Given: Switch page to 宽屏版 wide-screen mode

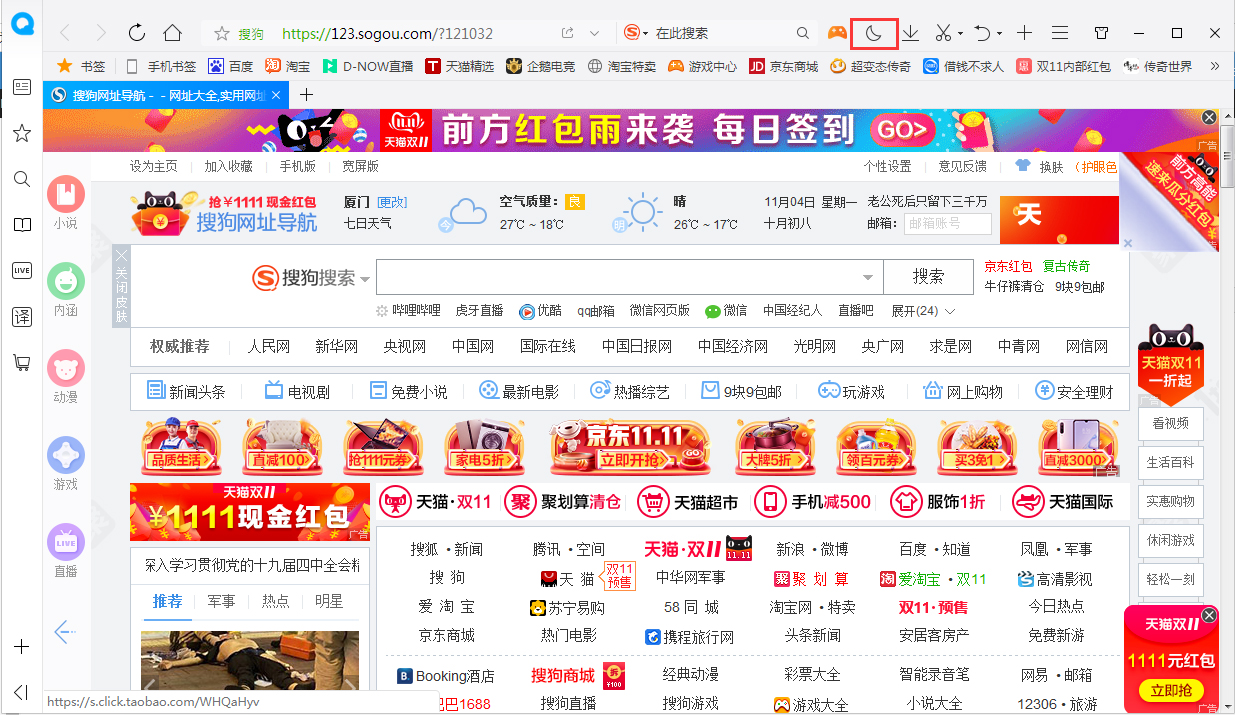Looking at the screenshot, I should (x=359, y=166).
